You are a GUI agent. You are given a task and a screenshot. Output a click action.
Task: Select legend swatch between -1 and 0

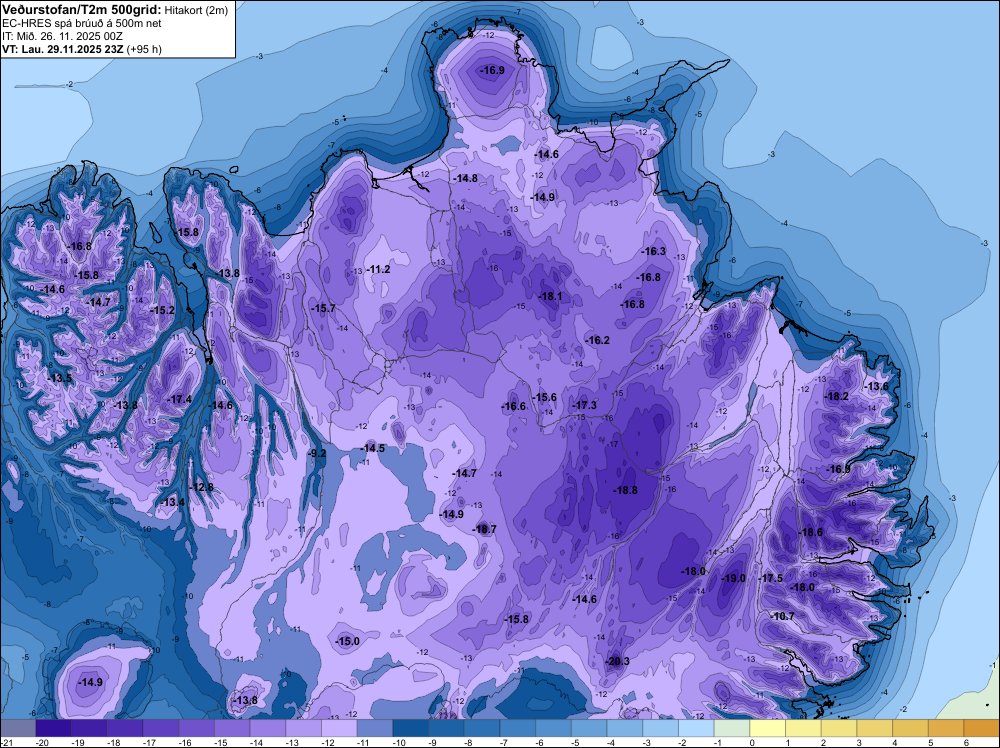(732, 727)
